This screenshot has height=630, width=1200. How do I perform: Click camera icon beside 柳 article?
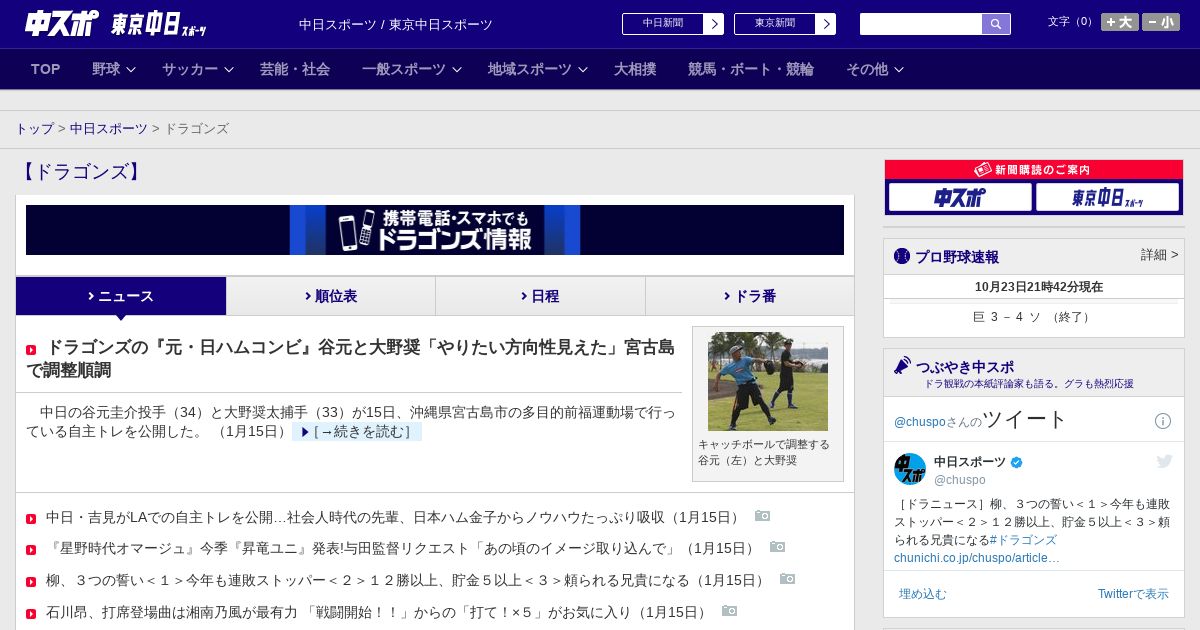coord(787,579)
